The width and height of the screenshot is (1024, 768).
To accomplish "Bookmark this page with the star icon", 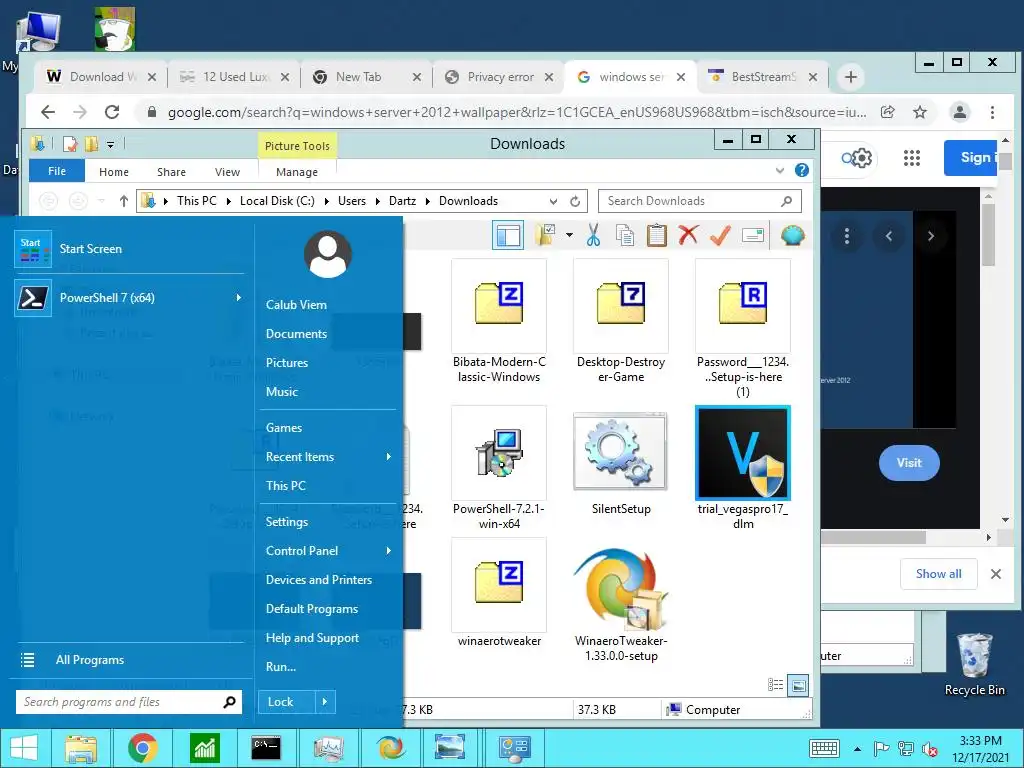I will click(x=920, y=112).
